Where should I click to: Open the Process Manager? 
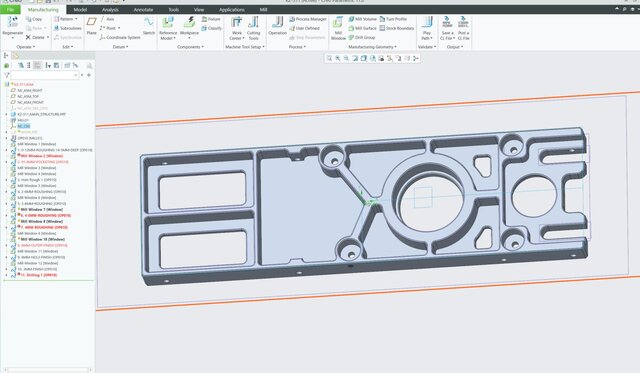(x=308, y=19)
